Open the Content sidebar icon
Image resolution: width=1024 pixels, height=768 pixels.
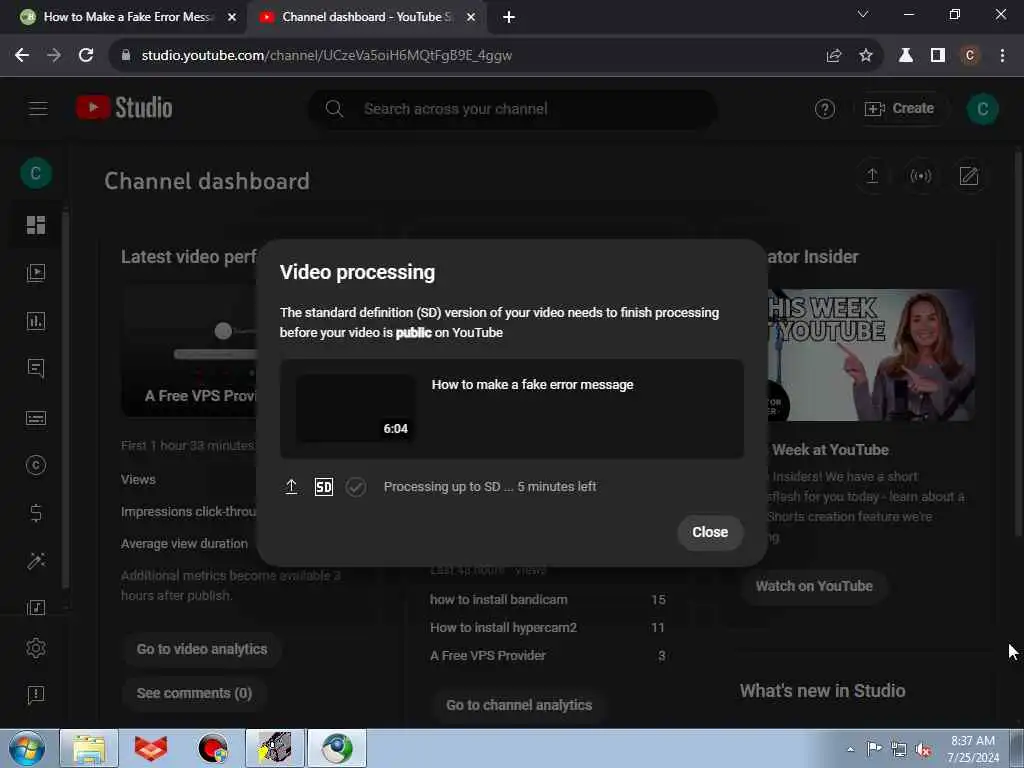click(36, 272)
